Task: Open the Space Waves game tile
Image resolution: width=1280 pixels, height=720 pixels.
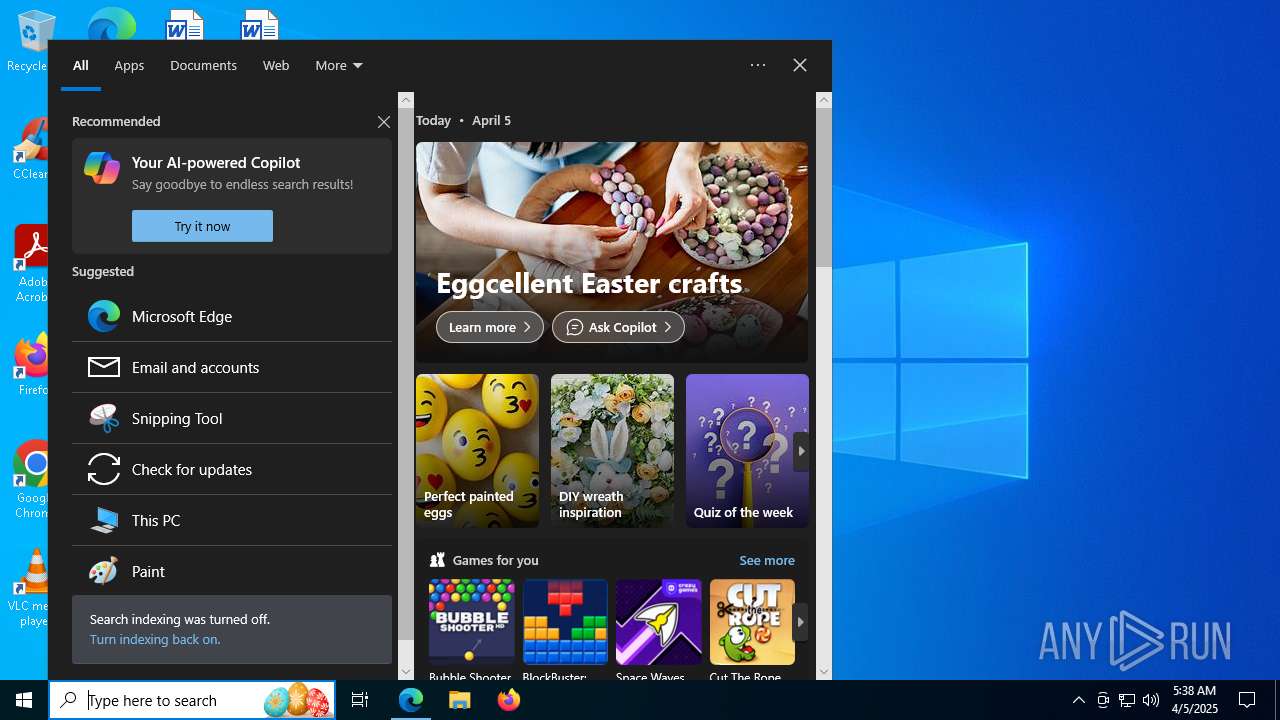Action: click(x=658, y=630)
